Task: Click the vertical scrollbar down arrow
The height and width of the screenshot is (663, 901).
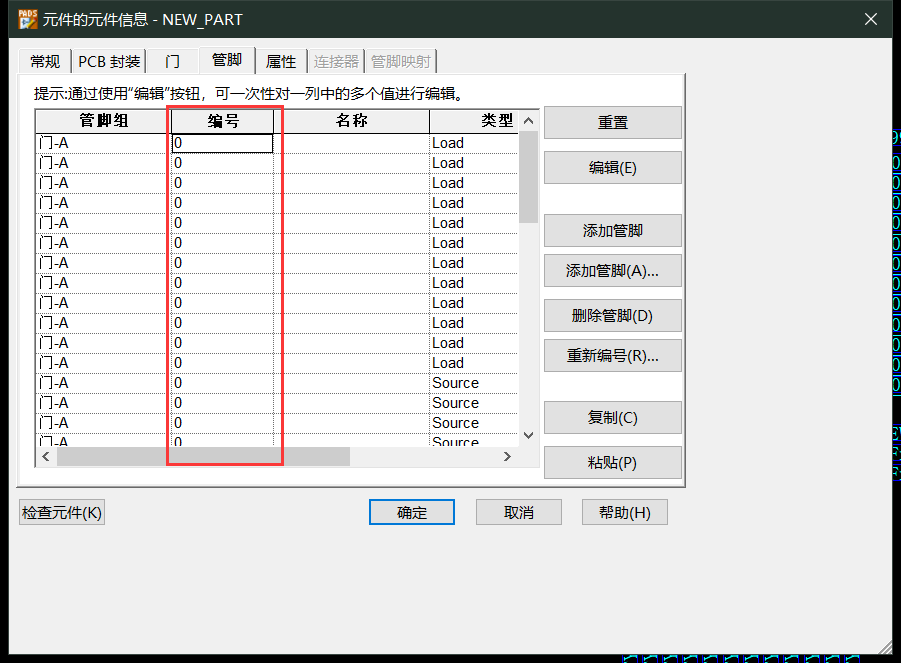Action: click(x=529, y=435)
